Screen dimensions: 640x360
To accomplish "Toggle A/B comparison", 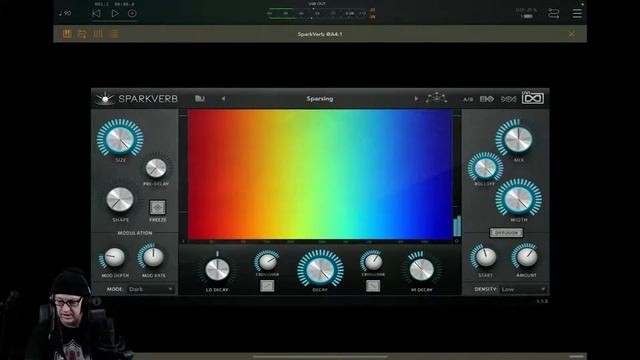I will coord(468,99).
